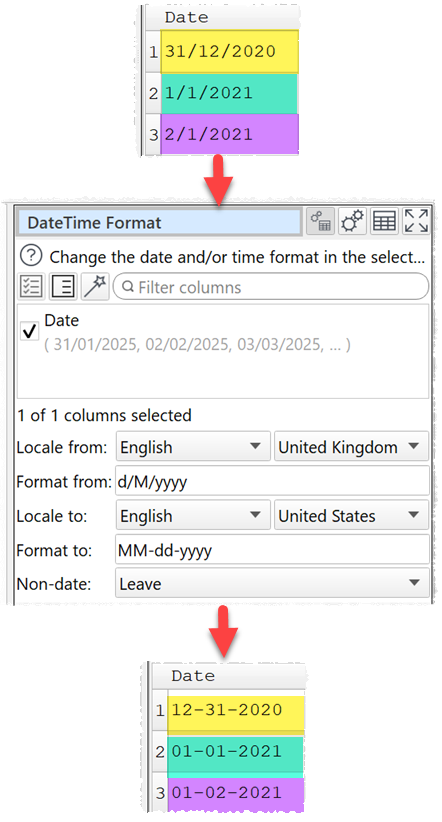
Task: Open the United Kingdom country dropdown
Action: coord(351,447)
